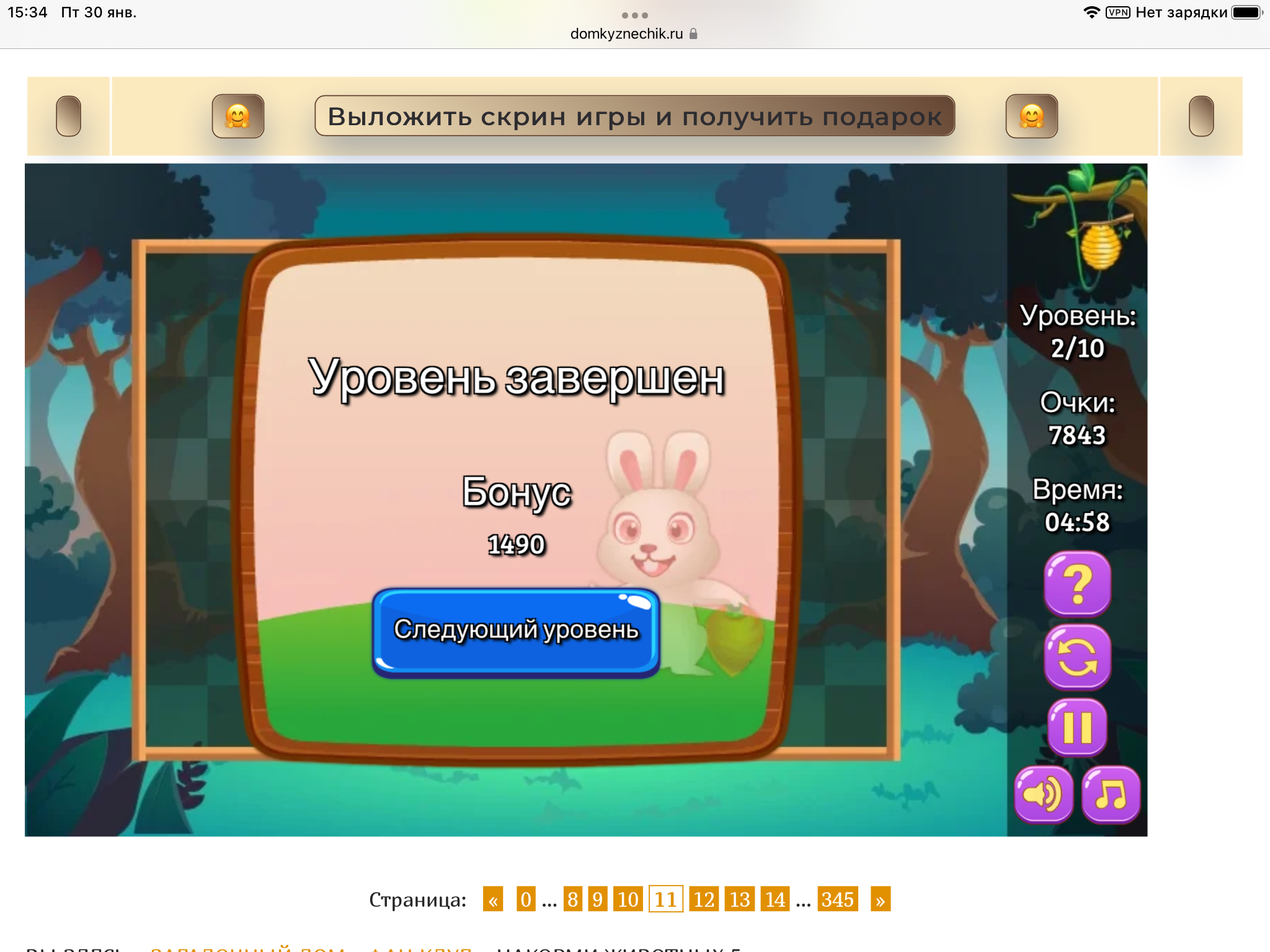Screen dimensions: 1270x952
Task: Jump to last page 345
Action: click(x=837, y=899)
